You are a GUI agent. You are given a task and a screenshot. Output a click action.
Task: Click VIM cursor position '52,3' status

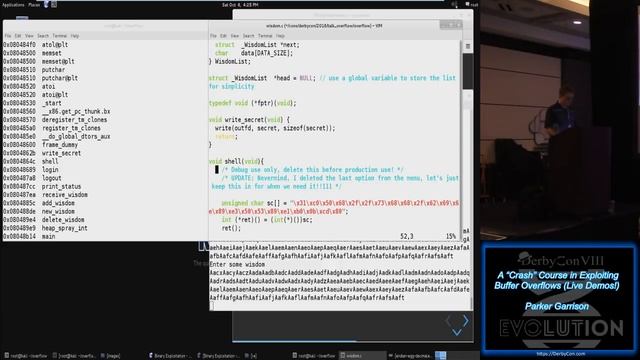tap(407, 236)
